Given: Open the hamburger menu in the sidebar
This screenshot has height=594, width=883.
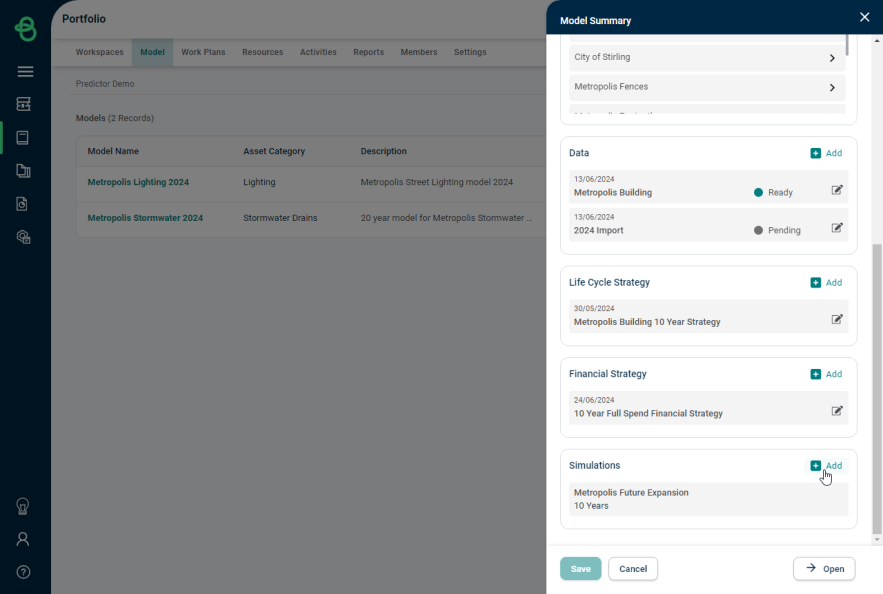Looking at the screenshot, I should coord(25,72).
